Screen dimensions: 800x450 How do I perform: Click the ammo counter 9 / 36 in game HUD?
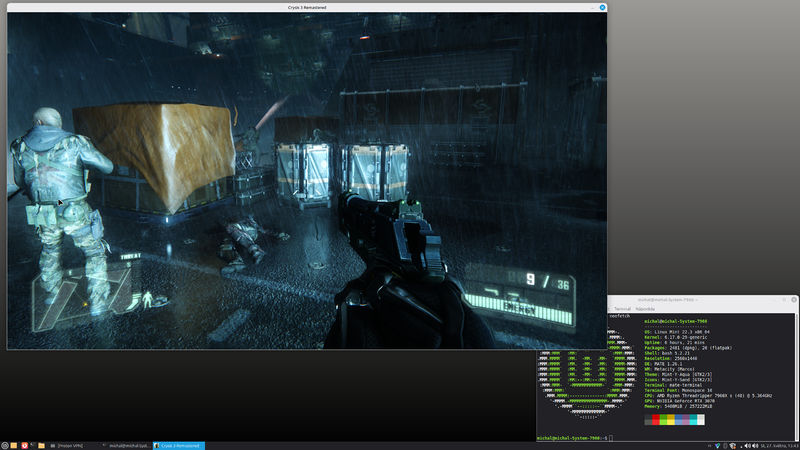tap(547, 281)
